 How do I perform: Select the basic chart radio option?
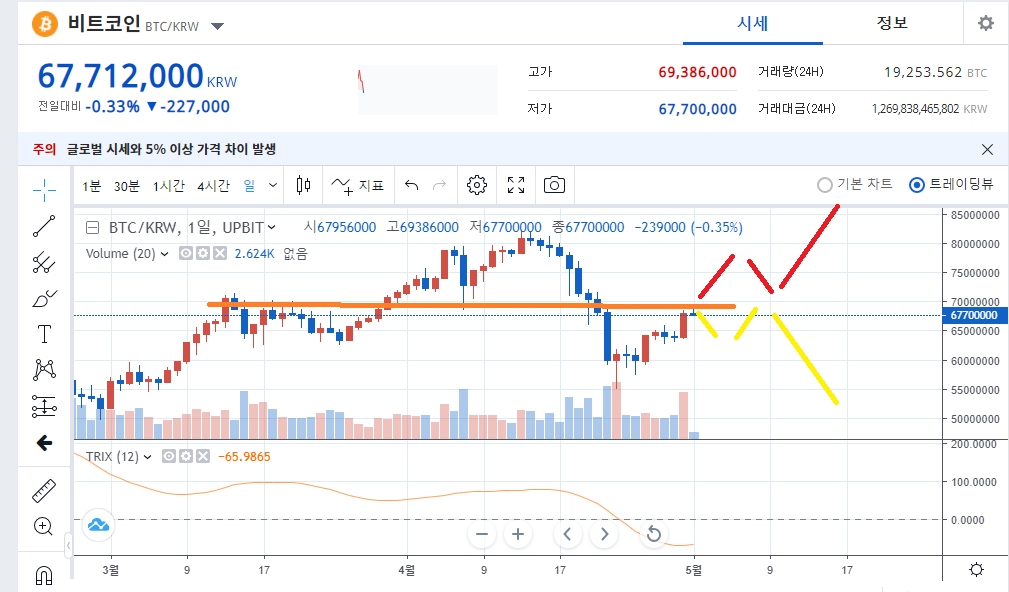[824, 185]
